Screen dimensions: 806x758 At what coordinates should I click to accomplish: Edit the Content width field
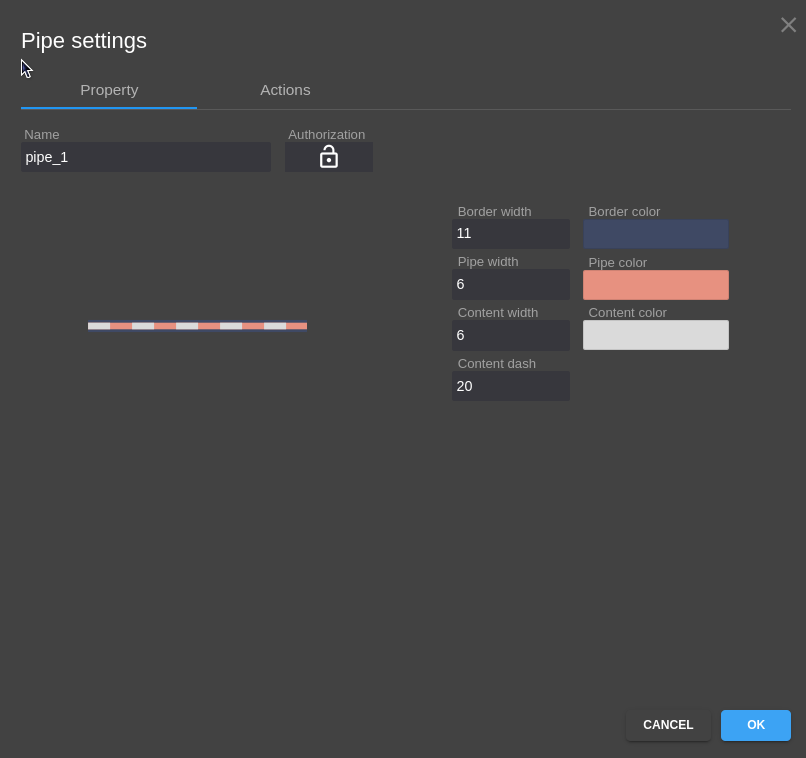[x=511, y=335]
